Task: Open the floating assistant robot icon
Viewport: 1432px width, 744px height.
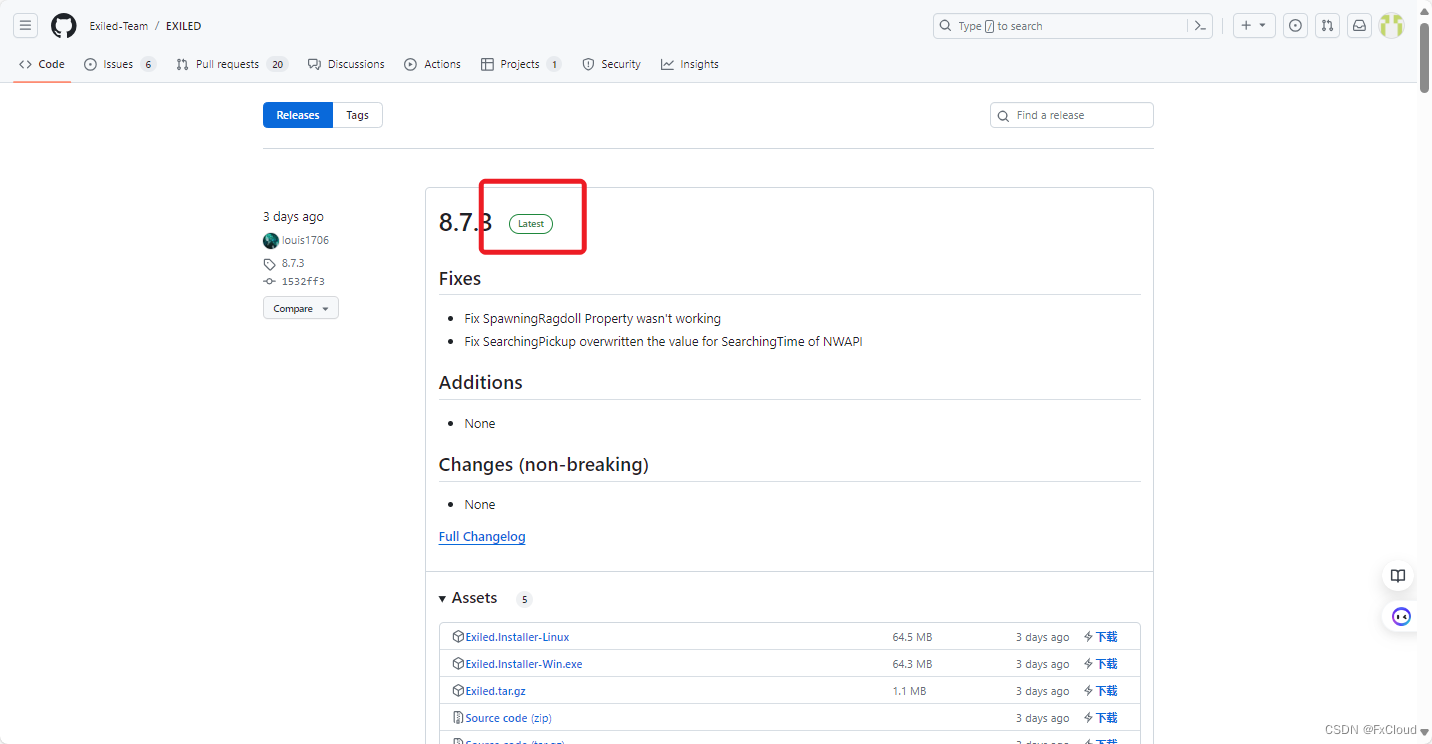Action: point(1401,616)
